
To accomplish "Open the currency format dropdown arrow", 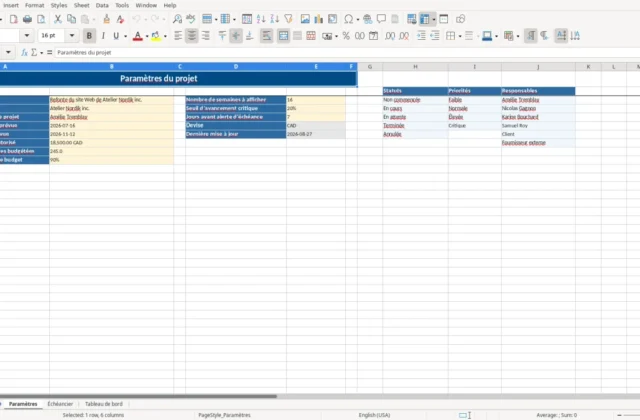I will point(336,36).
